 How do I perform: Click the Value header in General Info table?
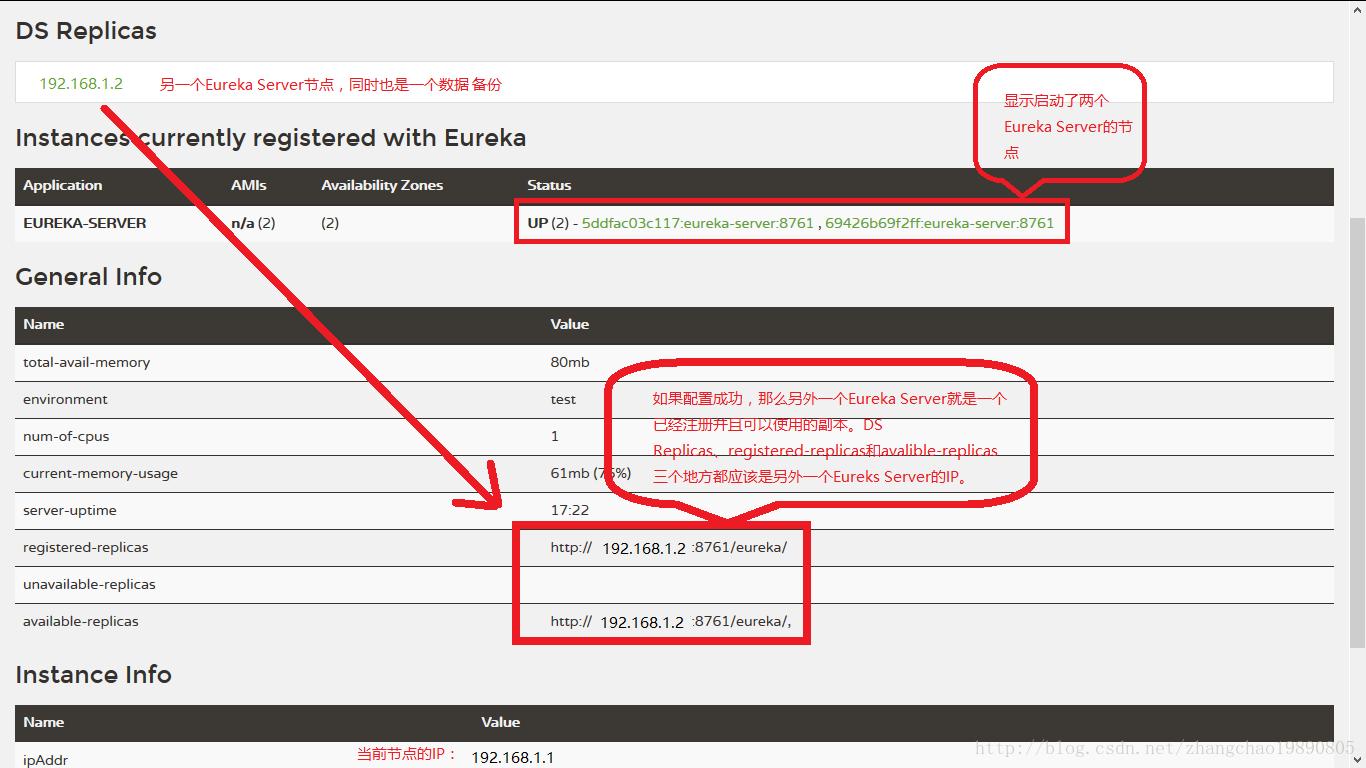coord(570,324)
